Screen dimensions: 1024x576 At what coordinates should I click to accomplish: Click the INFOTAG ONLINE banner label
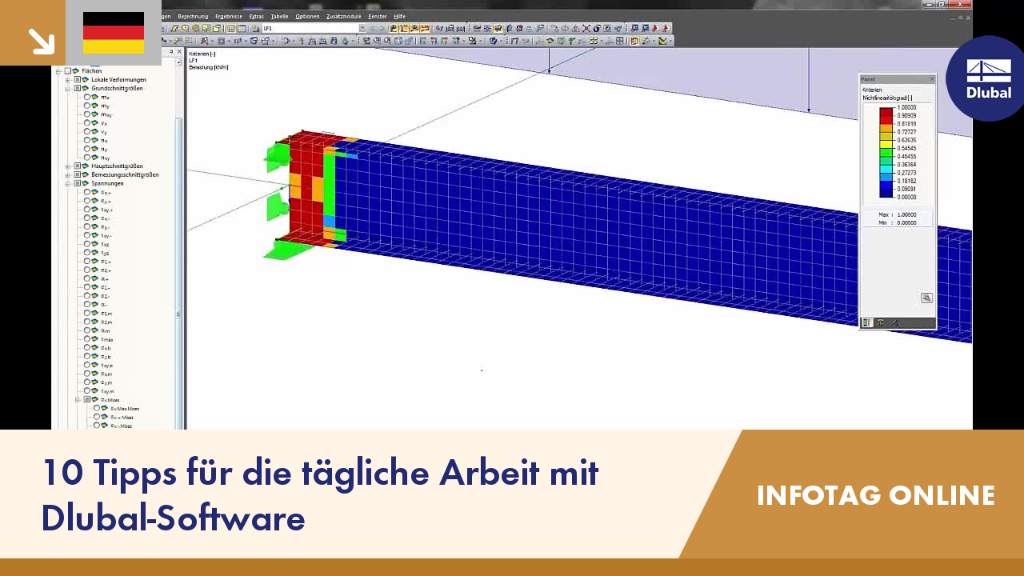click(875, 496)
